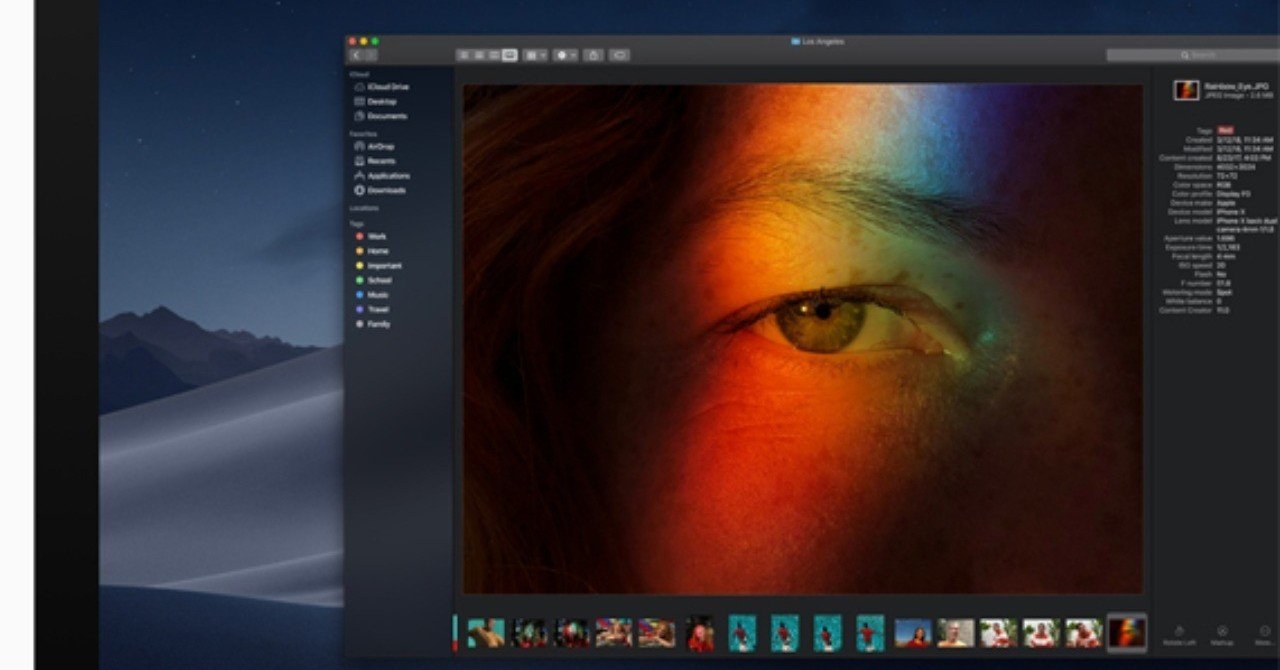
Task: Open the More quick actions button
Action: (1264, 636)
